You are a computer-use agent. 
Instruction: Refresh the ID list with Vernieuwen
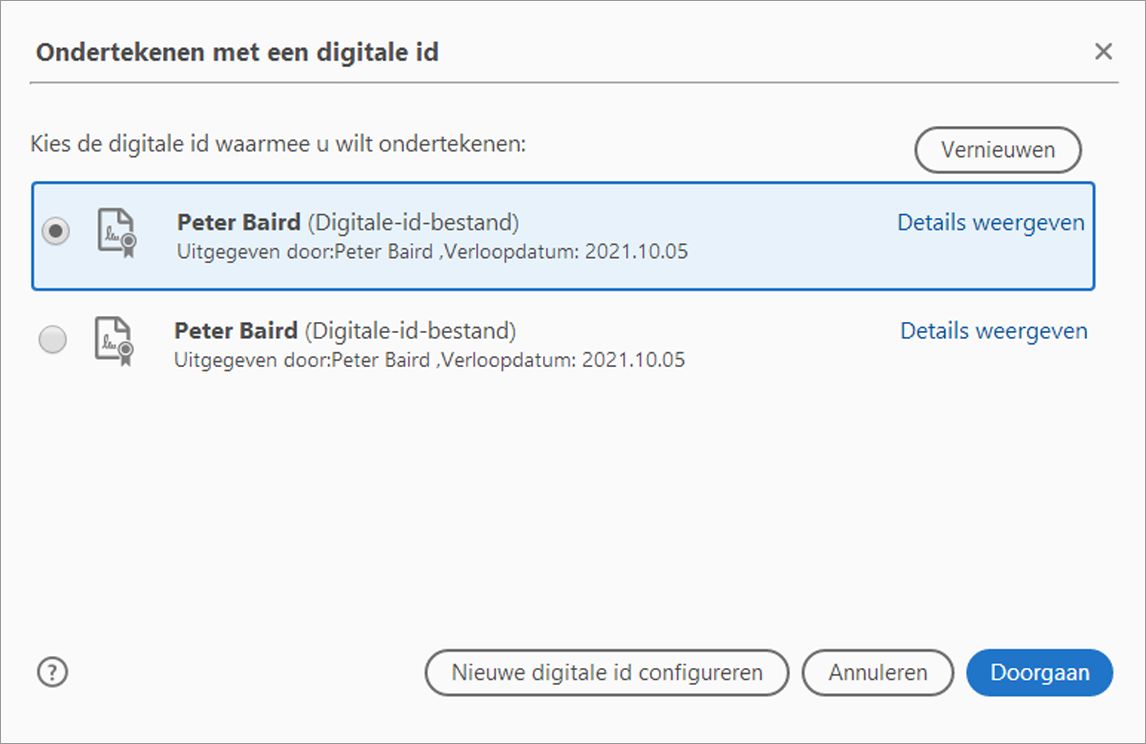tap(997, 150)
